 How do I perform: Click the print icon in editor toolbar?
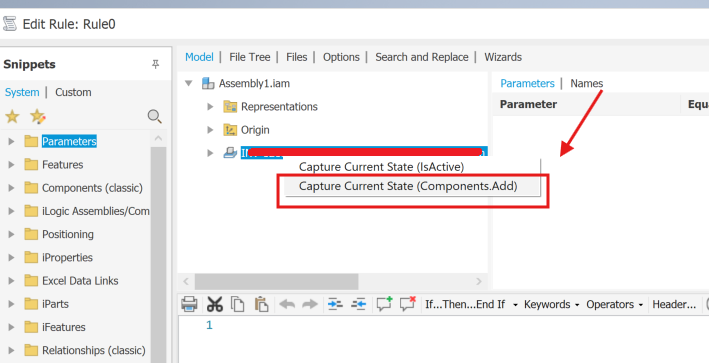[x=189, y=304]
